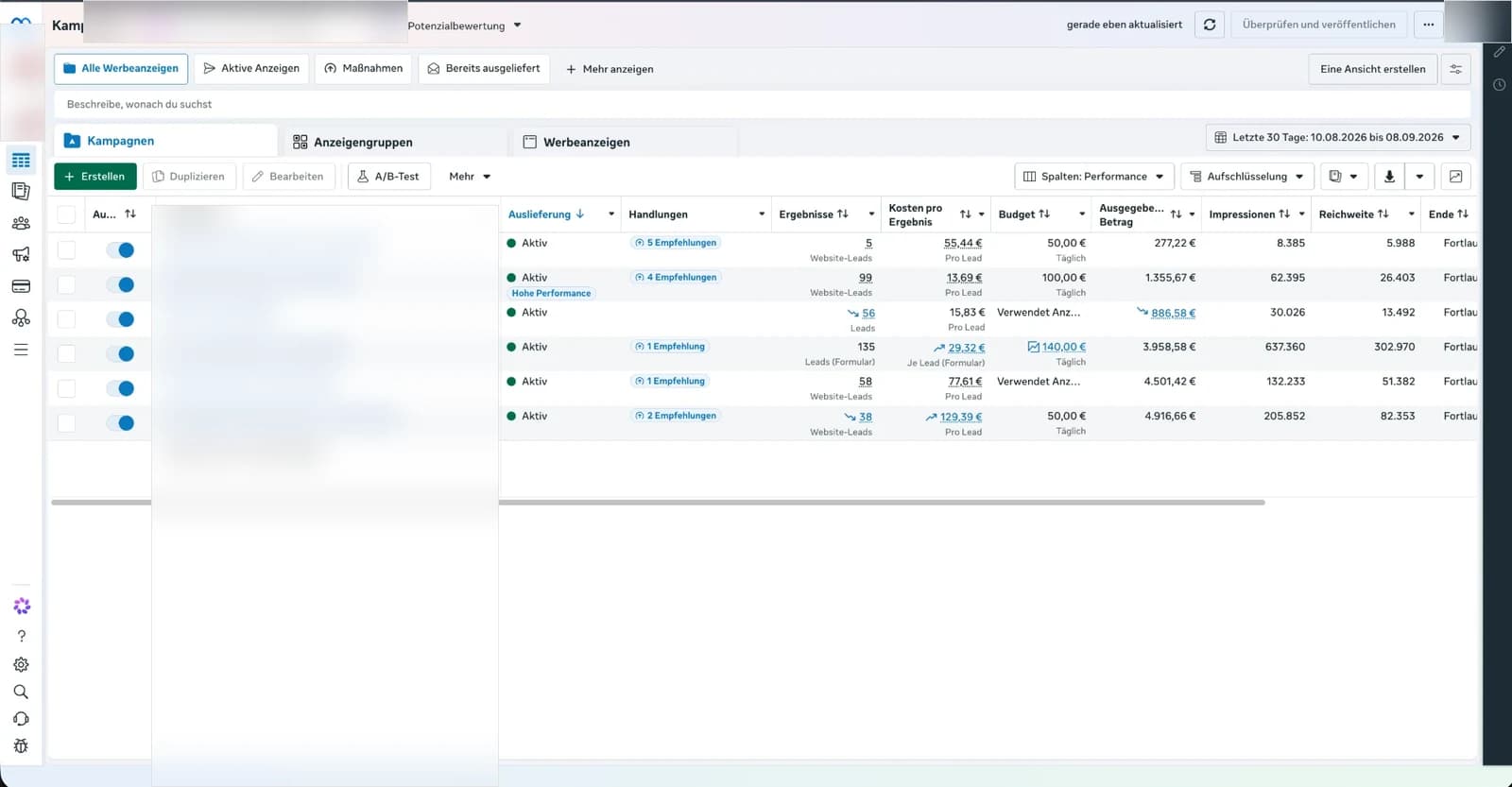This screenshot has width=1512, height=787.
Task: Open the charts view icon in the toolbar
Action: [1456, 177]
